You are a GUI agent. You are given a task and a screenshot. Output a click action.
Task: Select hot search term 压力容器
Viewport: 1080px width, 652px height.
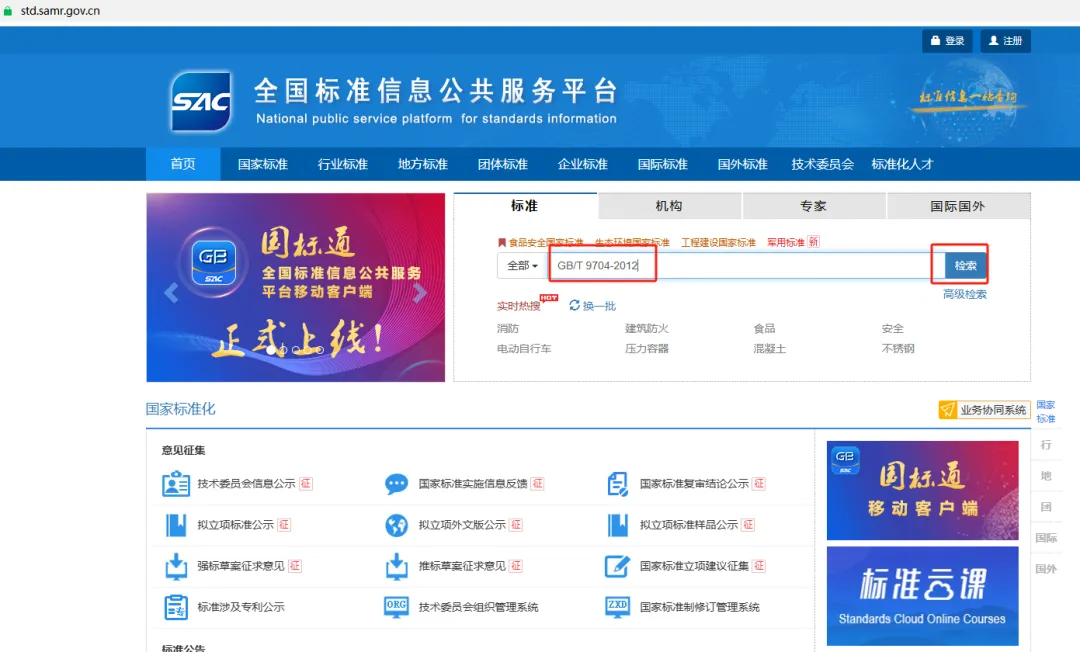pos(647,348)
